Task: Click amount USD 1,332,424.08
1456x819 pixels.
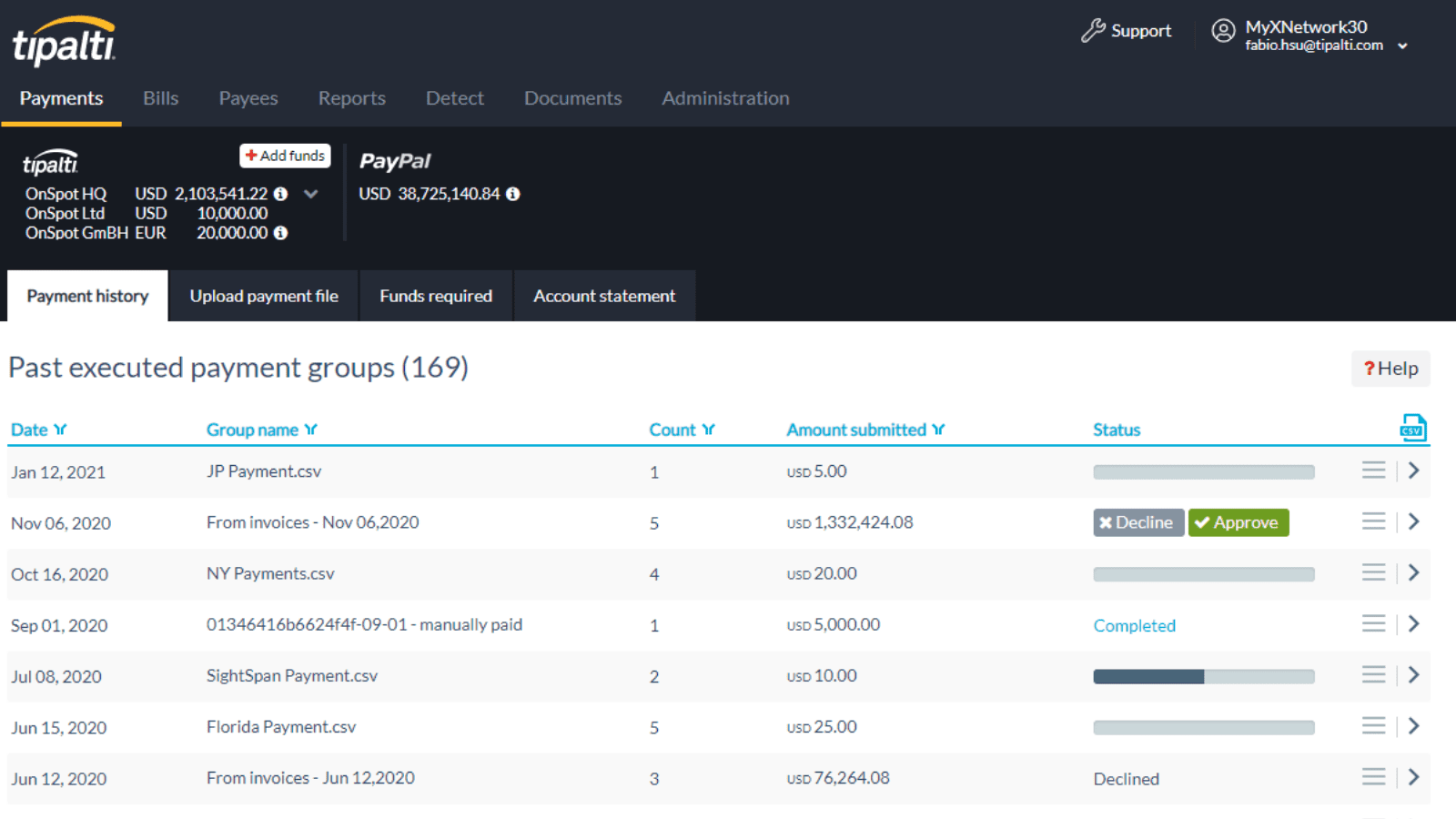Action: (850, 522)
